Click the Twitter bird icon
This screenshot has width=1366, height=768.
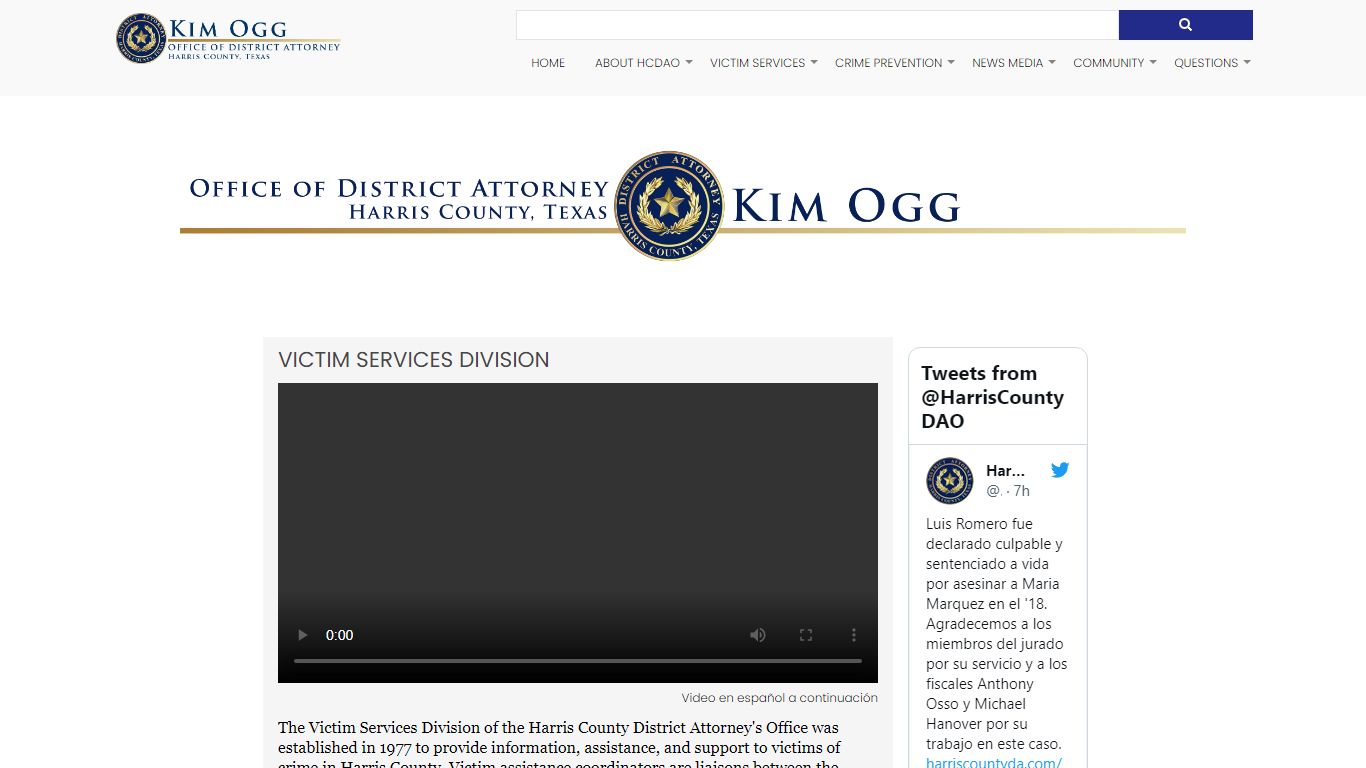pyautogui.click(x=1060, y=470)
